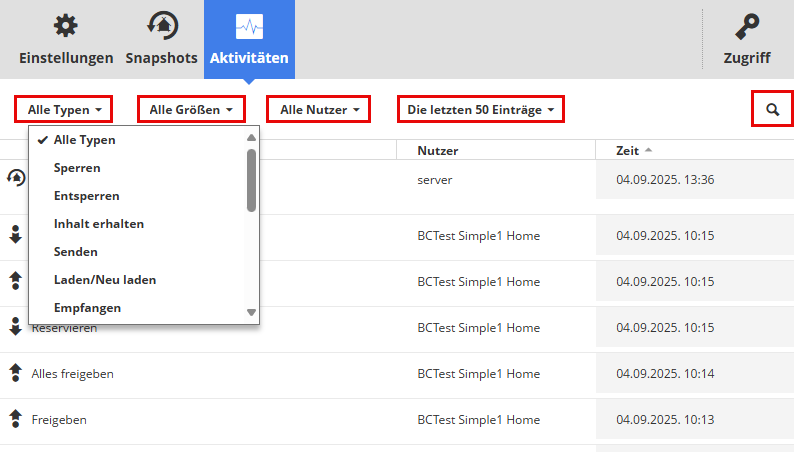Click the dropdown list scrollbar down arrow

coord(252,313)
